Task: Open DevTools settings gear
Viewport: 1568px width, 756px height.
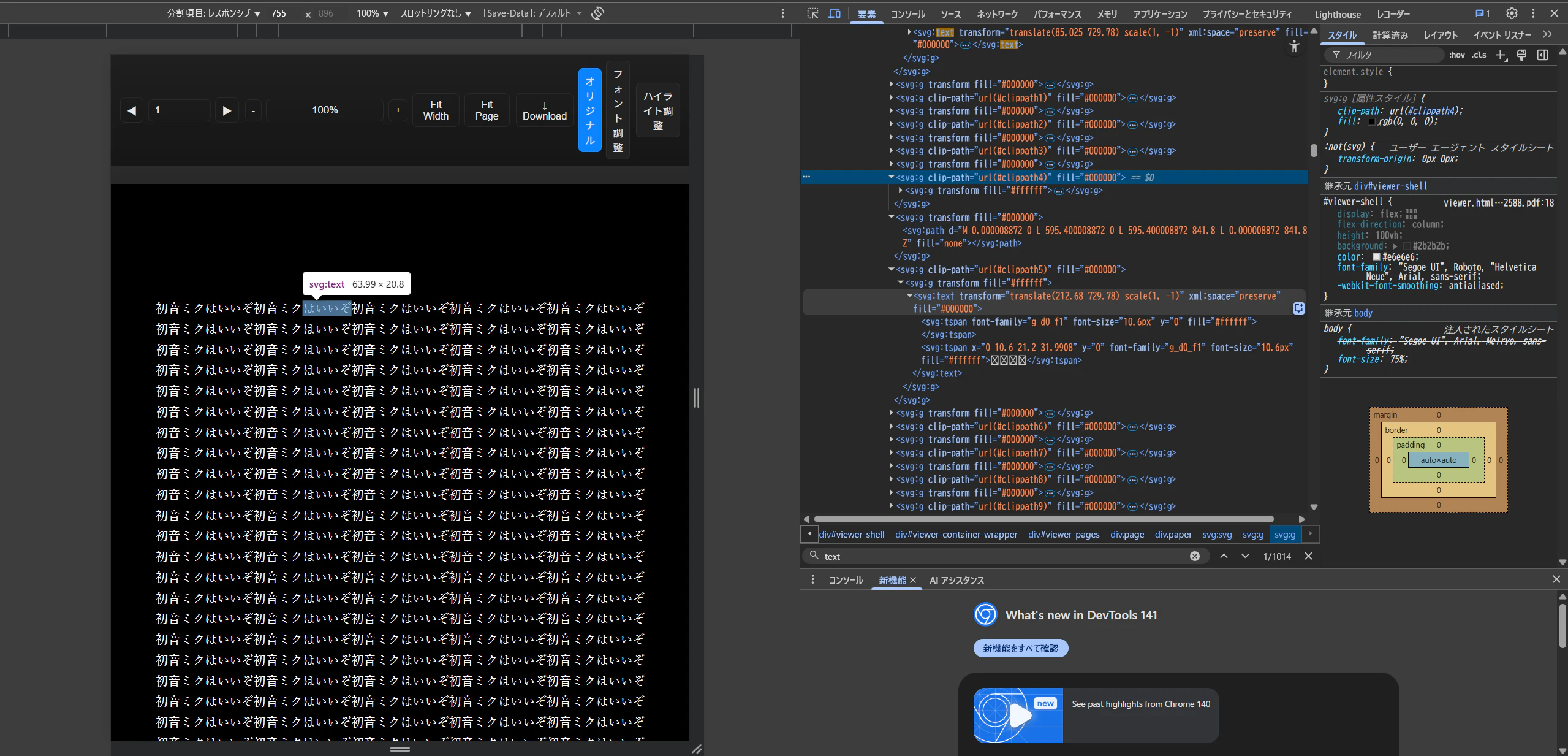Action: (1512, 13)
